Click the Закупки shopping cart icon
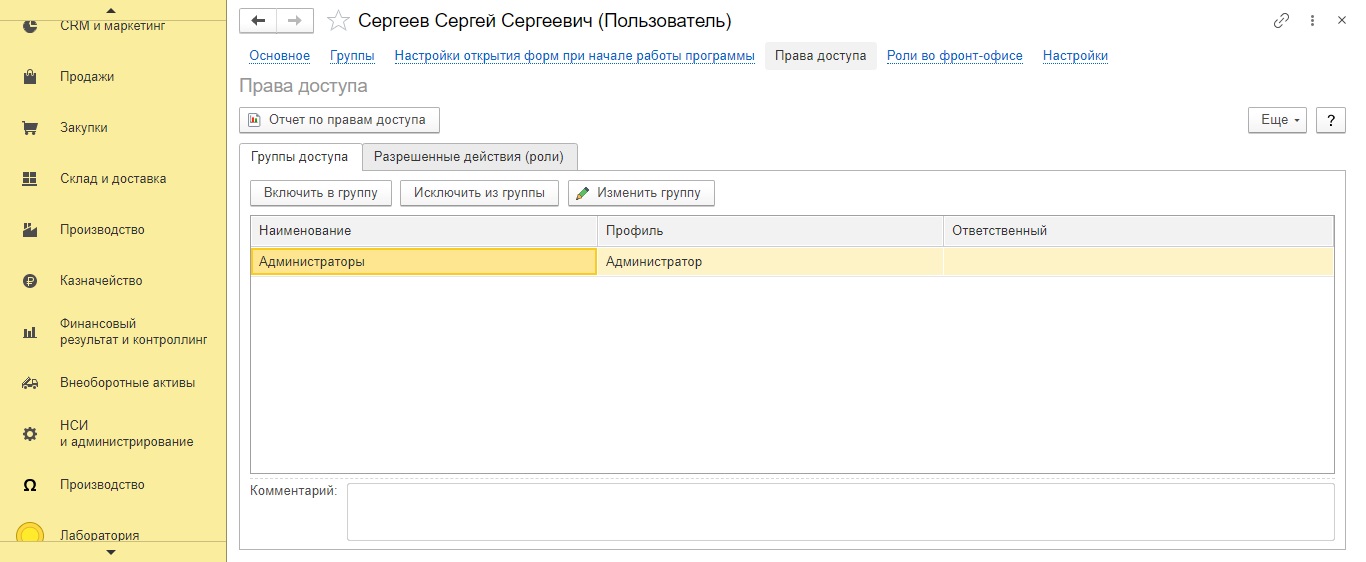This screenshot has width=1366, height=562. coord(30,128)
